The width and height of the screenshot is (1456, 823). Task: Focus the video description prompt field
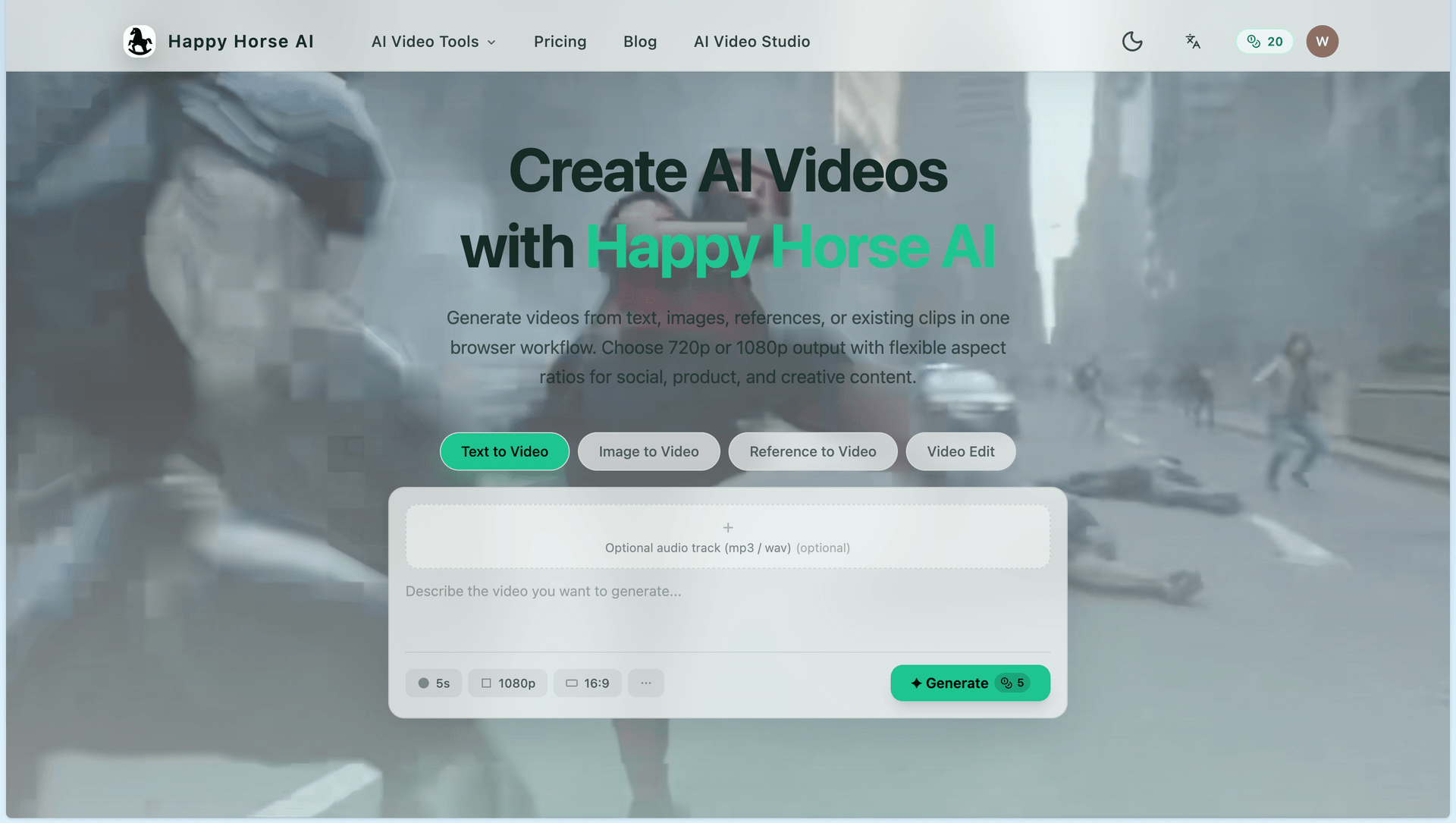point(727,611)
